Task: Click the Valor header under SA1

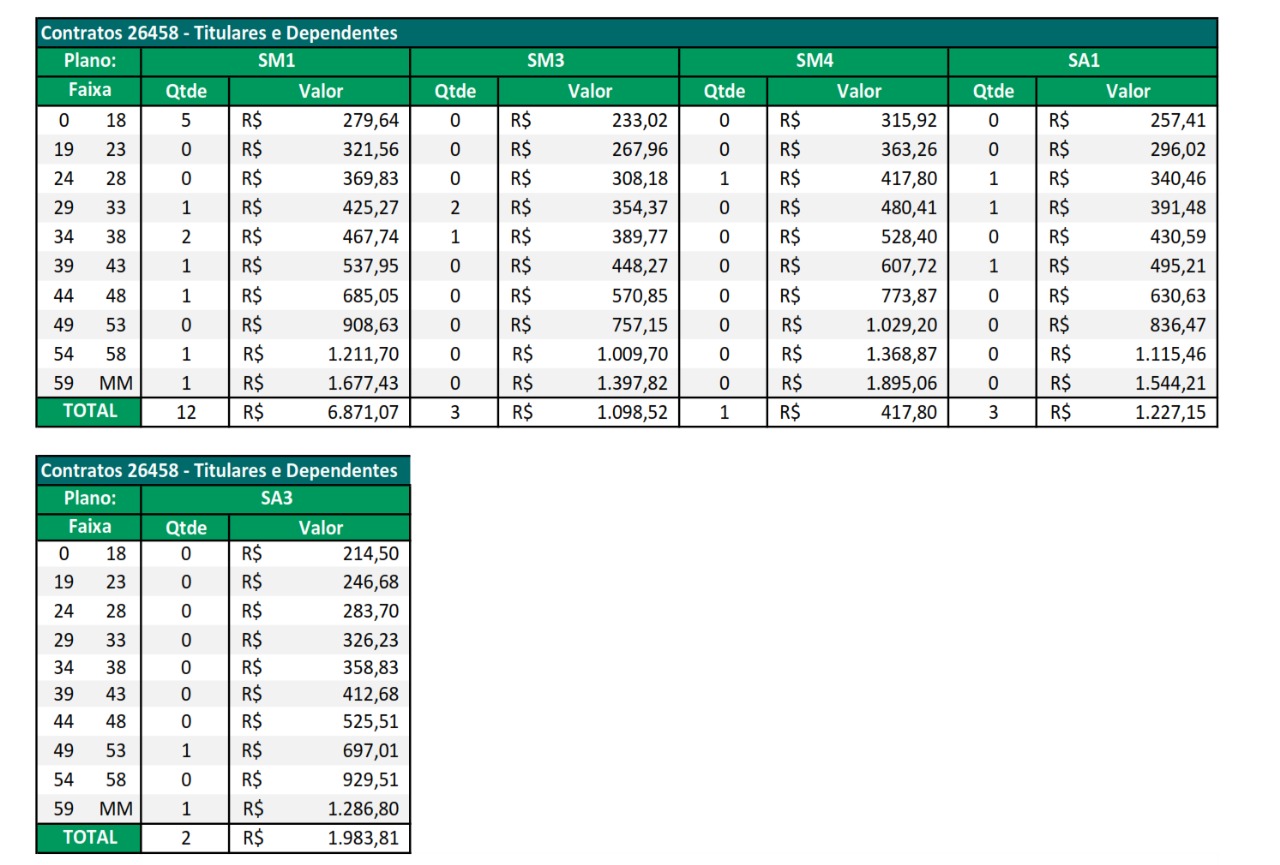Action: click(x=1127, y=91)
